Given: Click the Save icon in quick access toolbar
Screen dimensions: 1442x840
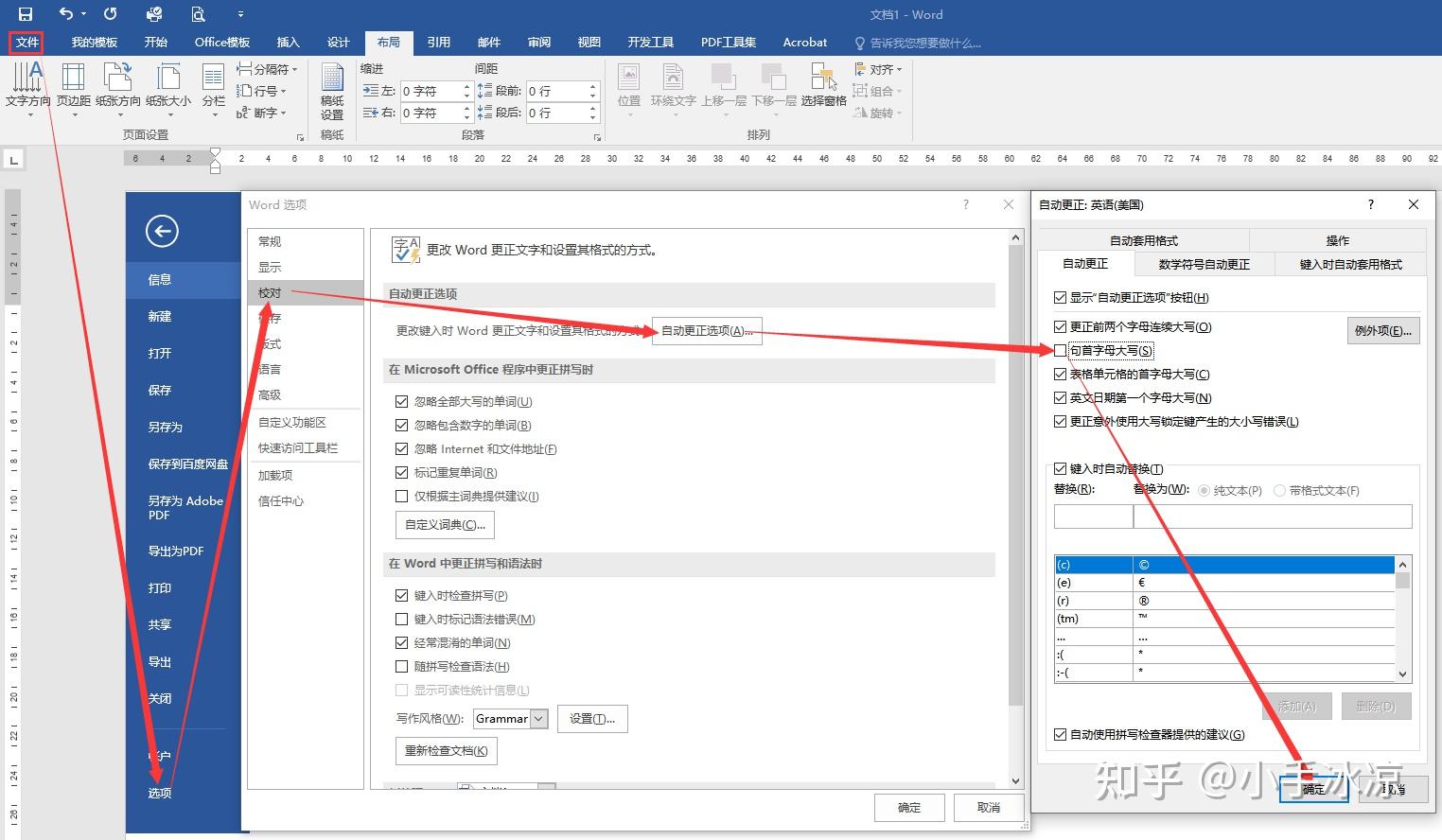Looking at the screenshot, I should click(26, 14).
